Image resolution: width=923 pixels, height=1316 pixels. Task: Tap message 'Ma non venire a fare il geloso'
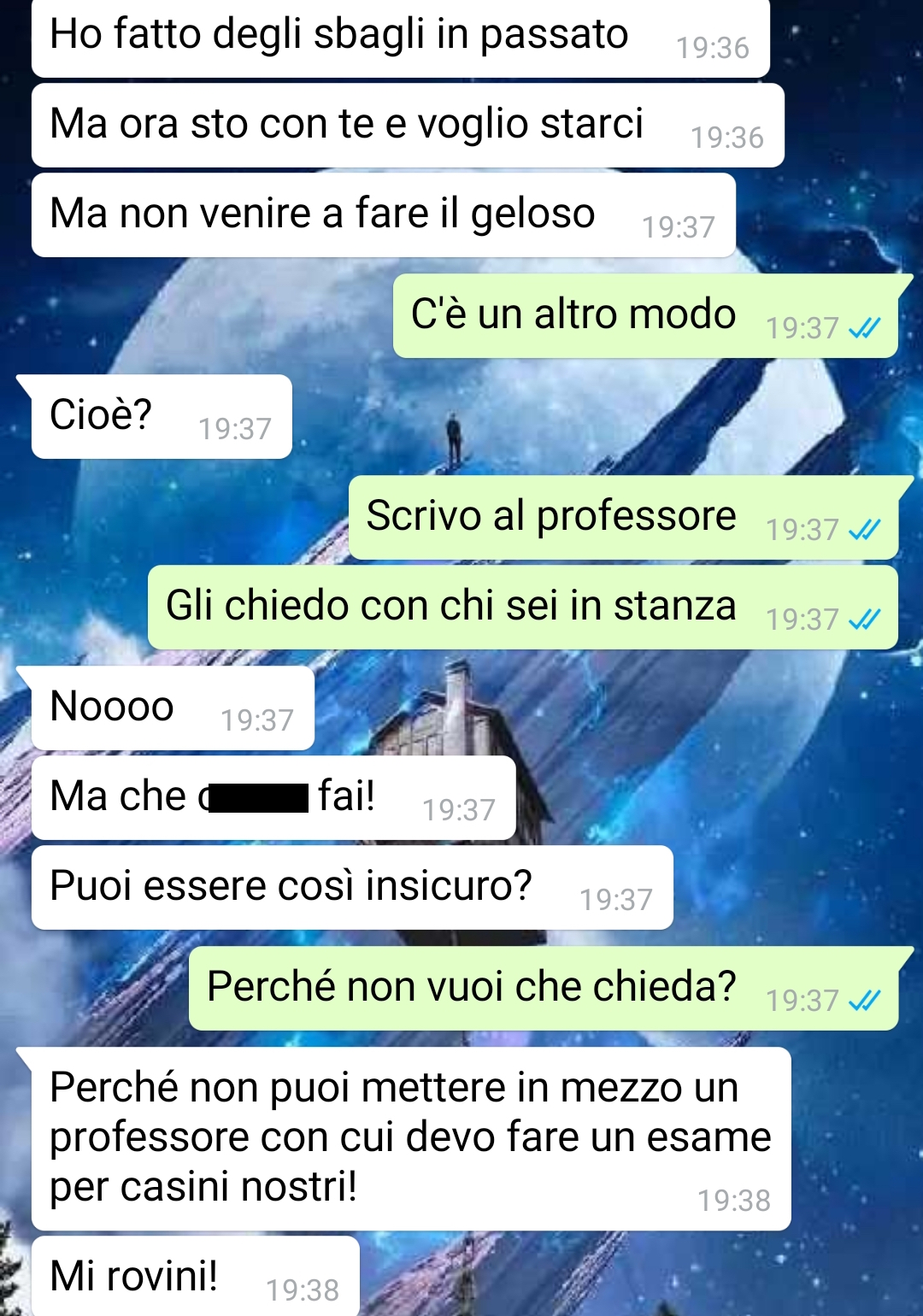click(x=384, y=214)
